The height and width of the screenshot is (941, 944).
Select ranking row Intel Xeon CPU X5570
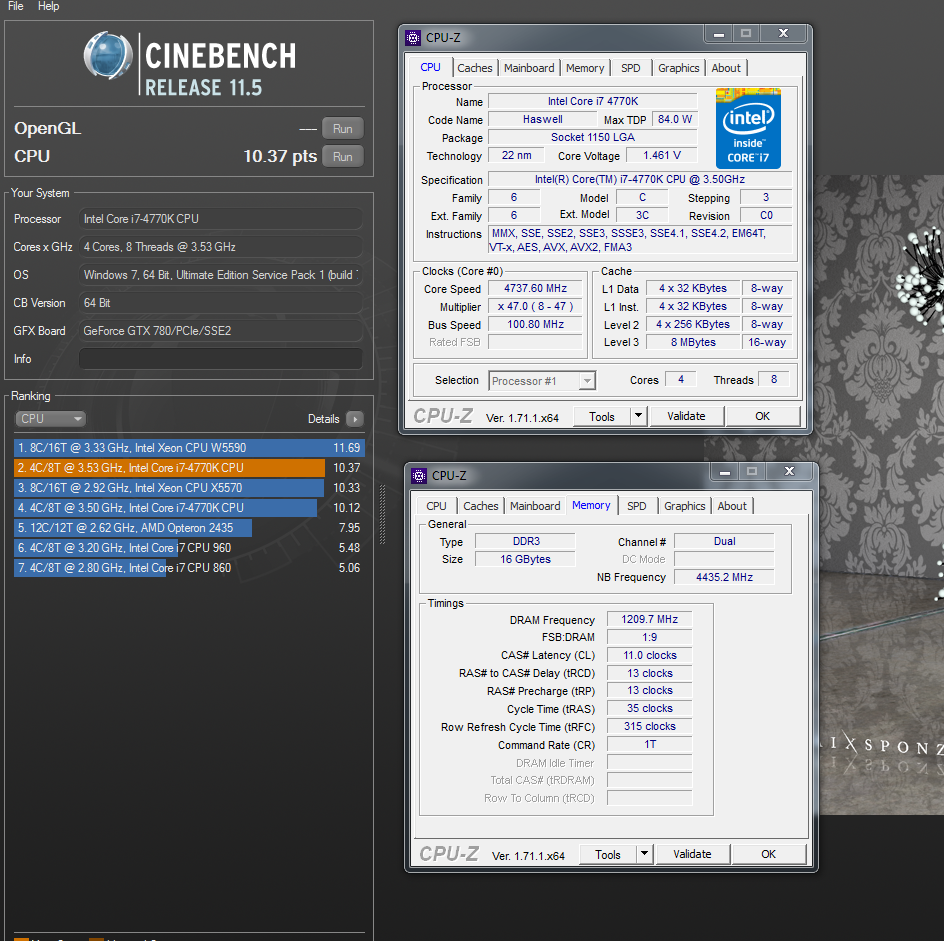click(189, 488)
